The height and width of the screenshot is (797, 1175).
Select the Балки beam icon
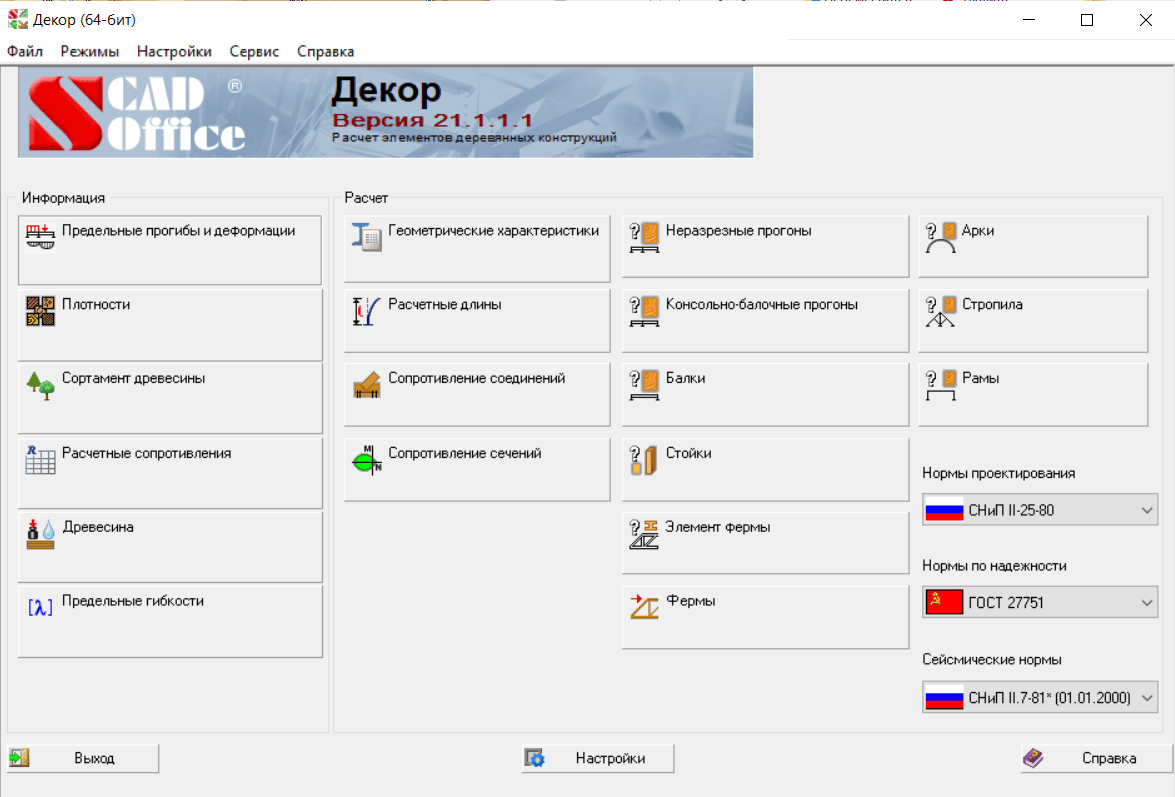point(644,386)
